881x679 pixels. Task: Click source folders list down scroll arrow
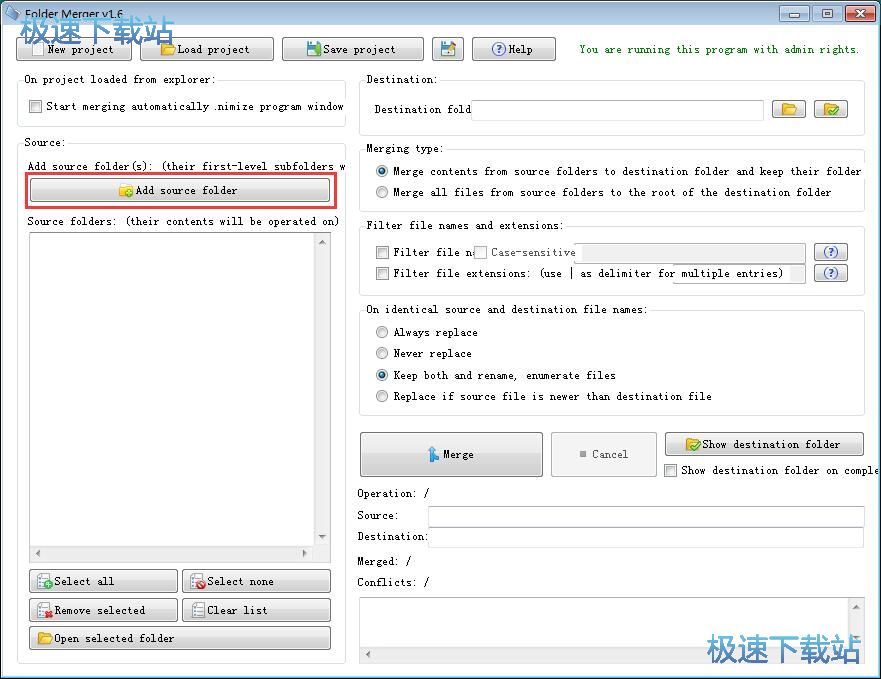click(322, 537)
